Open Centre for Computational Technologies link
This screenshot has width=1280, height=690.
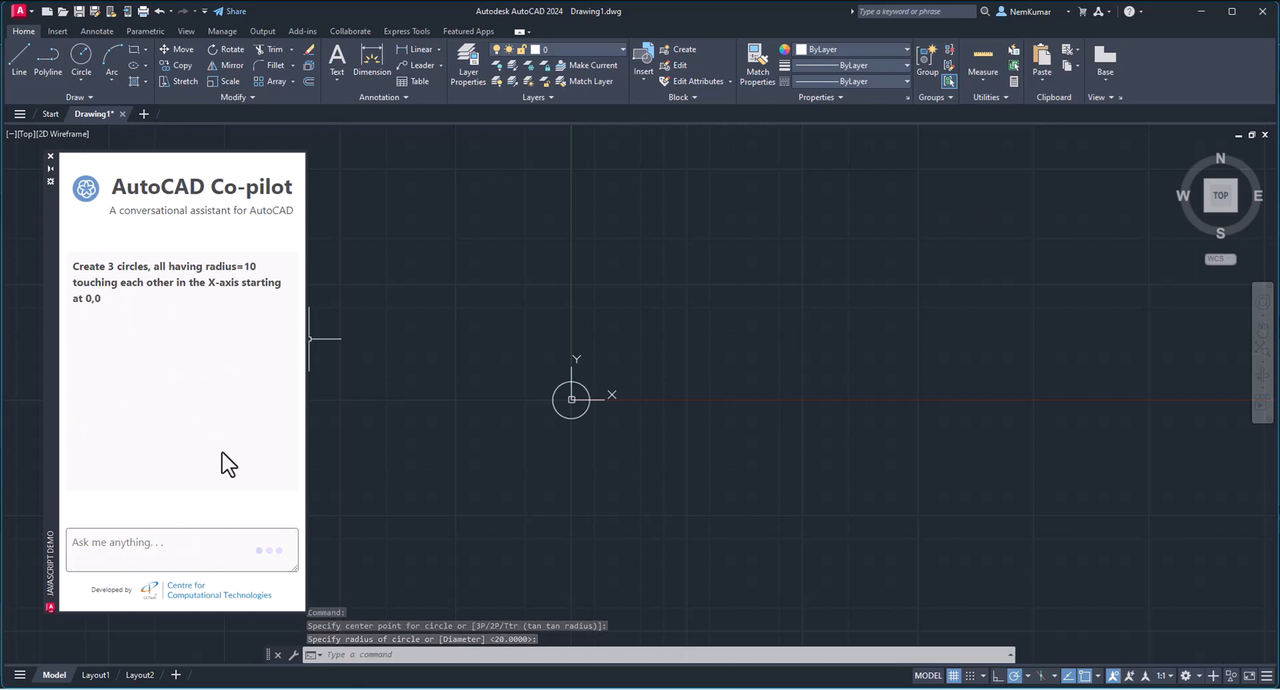219,590
